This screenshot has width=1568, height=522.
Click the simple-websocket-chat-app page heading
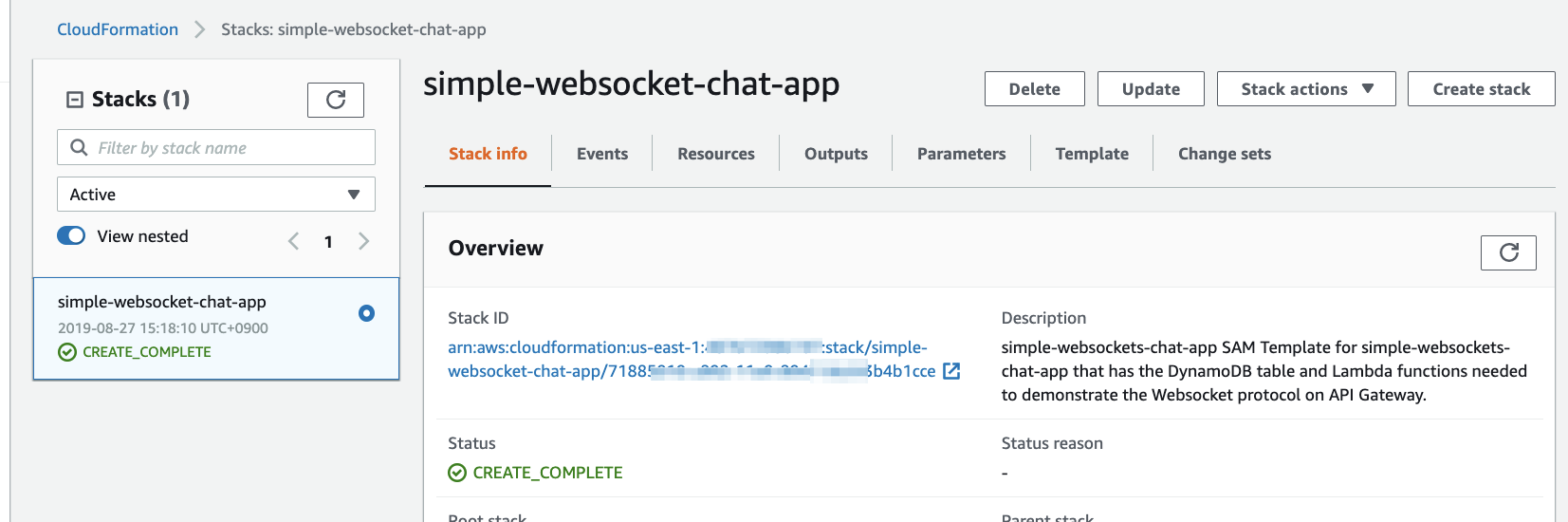tap(631, 84)
